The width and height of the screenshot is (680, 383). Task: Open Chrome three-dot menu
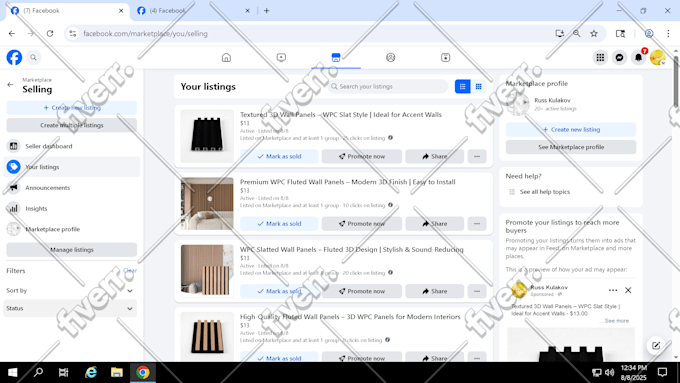(668, 33)
